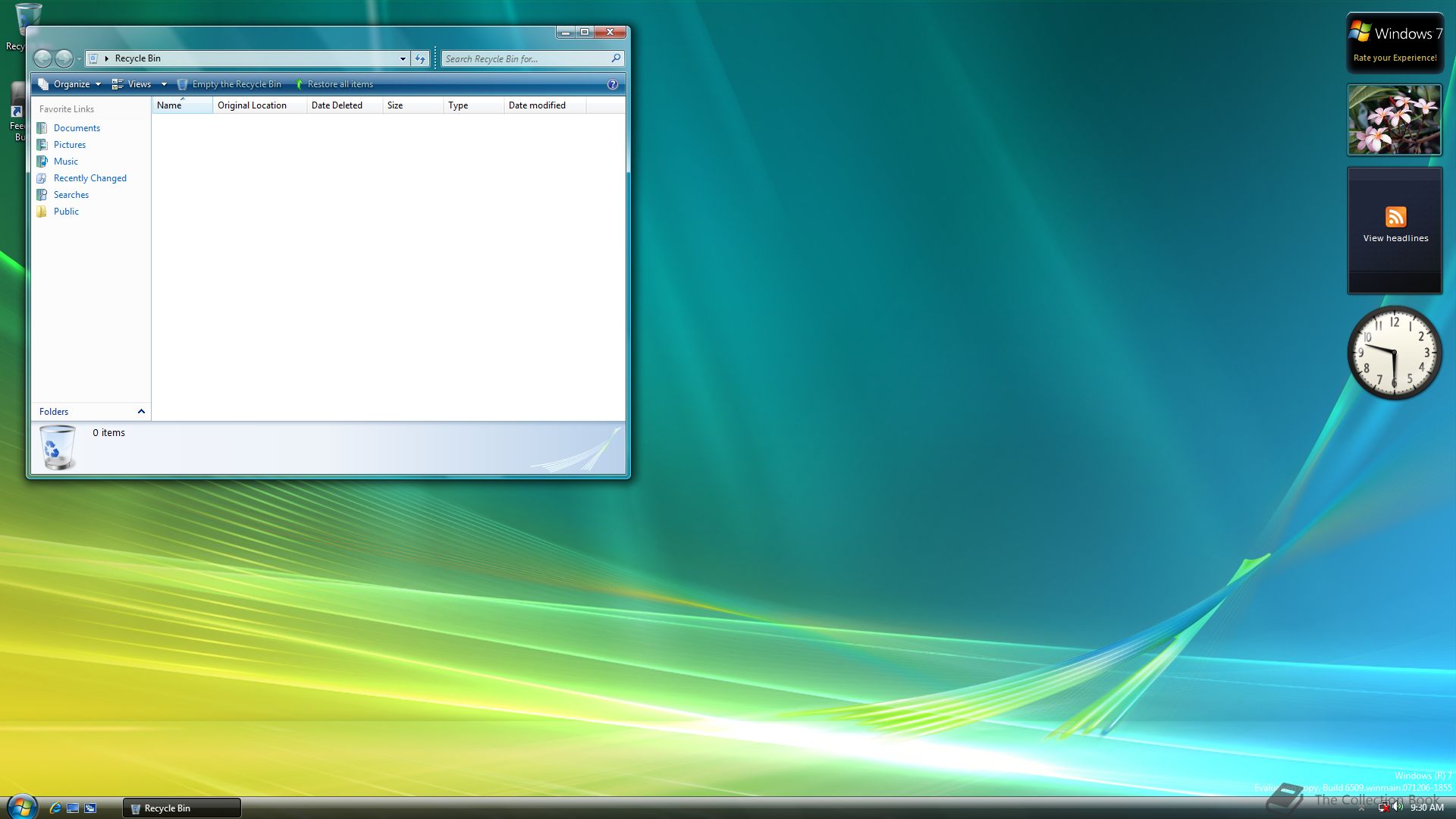Go forward with the Forward arrow button

64,58
